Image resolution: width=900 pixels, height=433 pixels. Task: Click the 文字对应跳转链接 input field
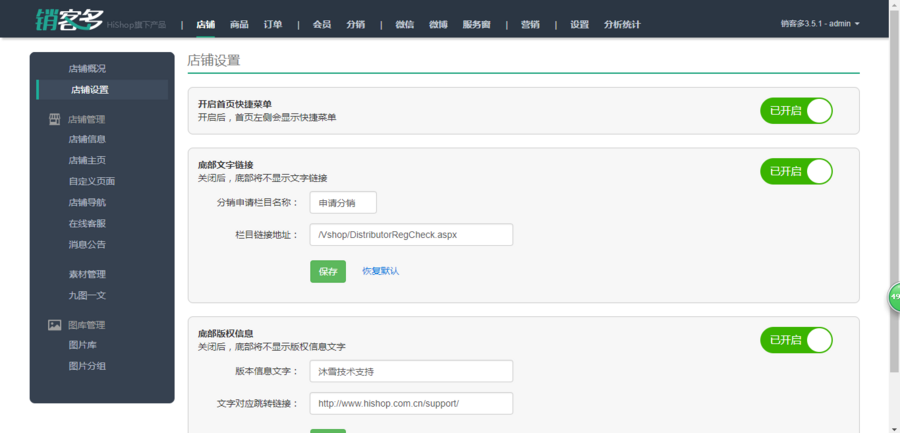(x=411, y=404)
